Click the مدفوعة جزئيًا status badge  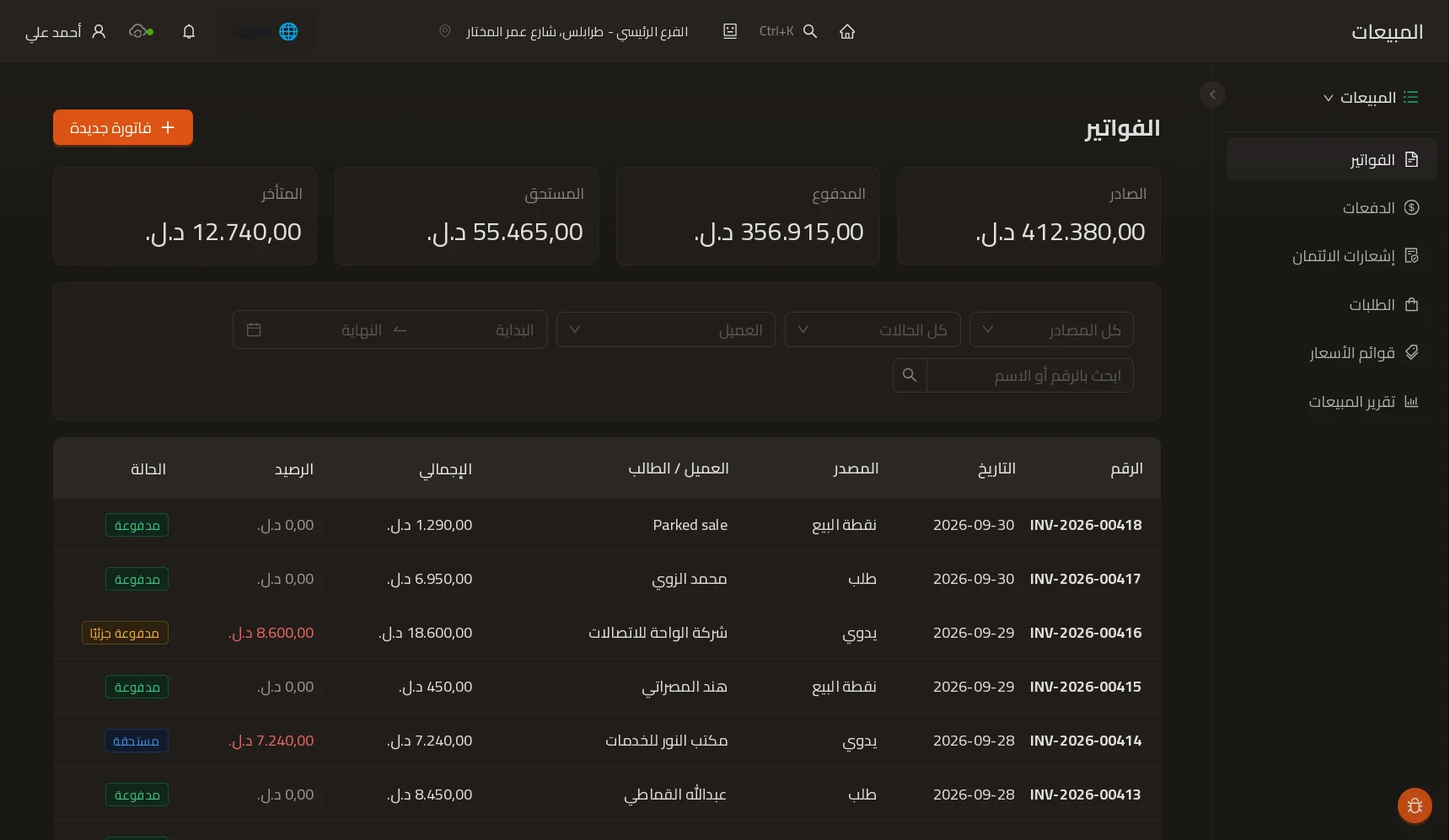pyautogui.click(x=125, y=633)
